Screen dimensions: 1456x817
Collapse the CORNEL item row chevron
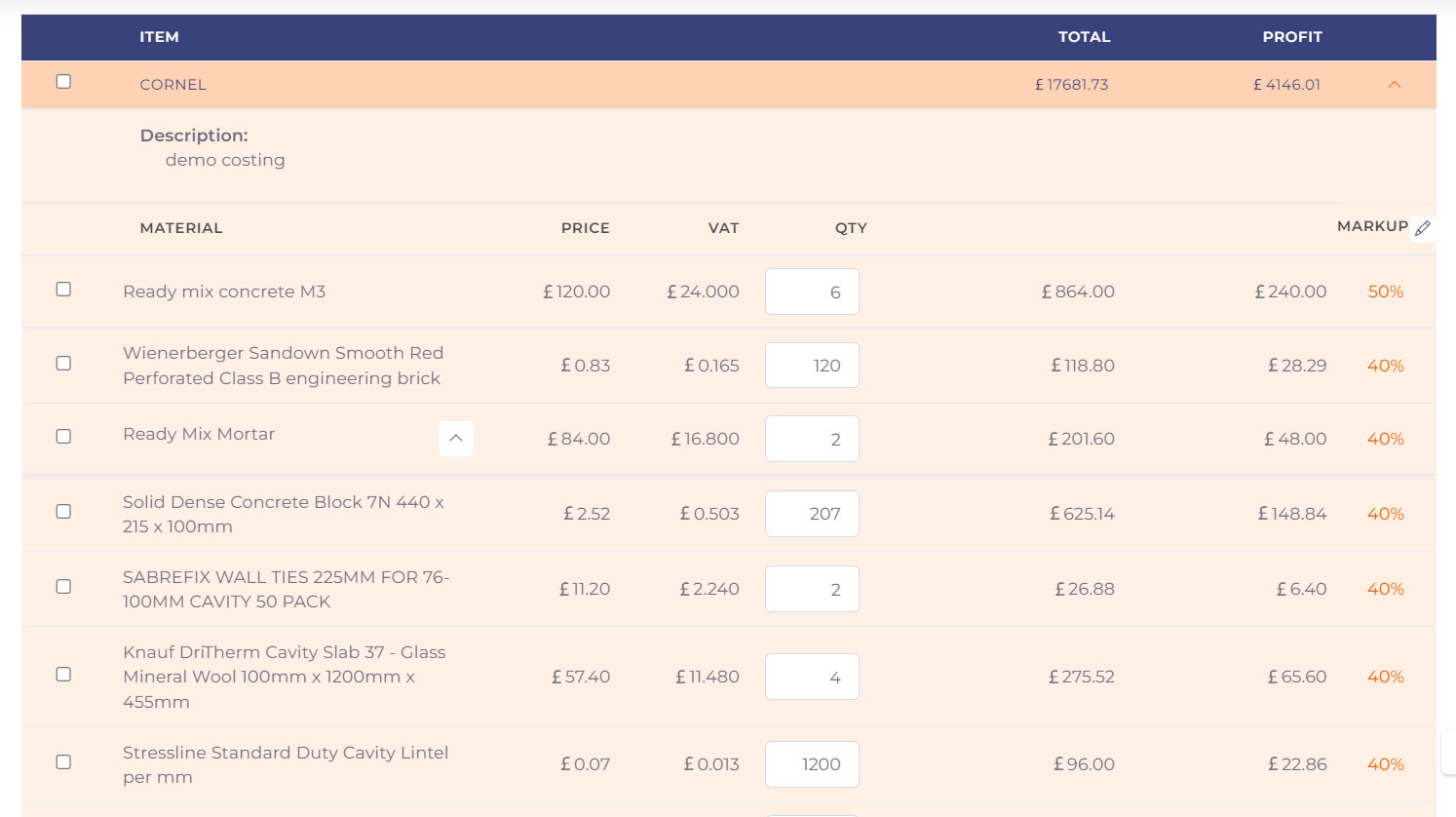click(1394, 85)
